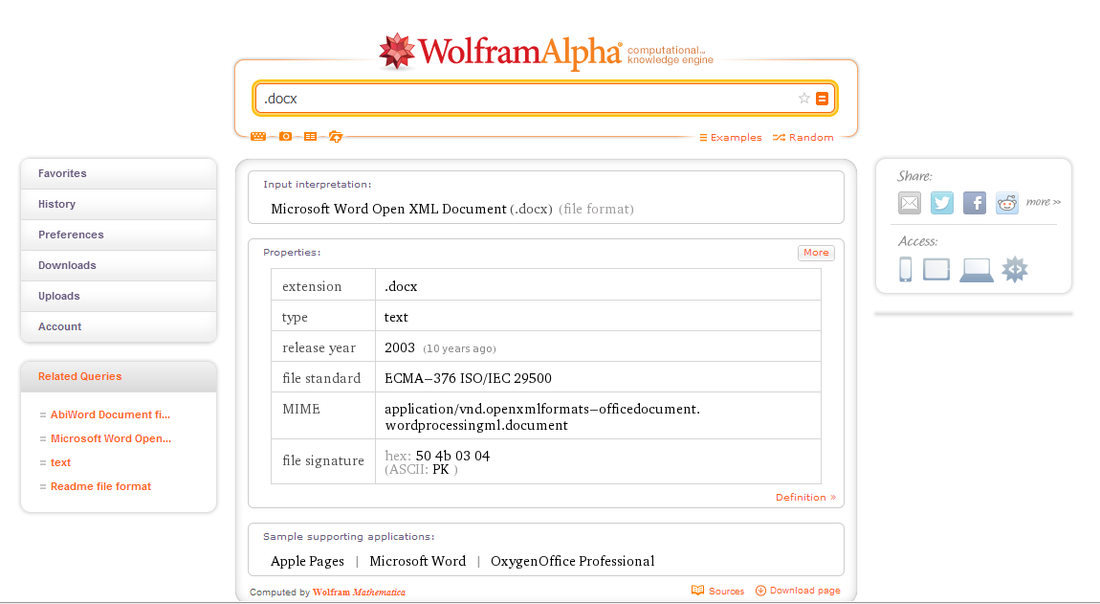Share on Twitter icon
Viewport: 1100px width, 604px height.
(x=942, y=203)
